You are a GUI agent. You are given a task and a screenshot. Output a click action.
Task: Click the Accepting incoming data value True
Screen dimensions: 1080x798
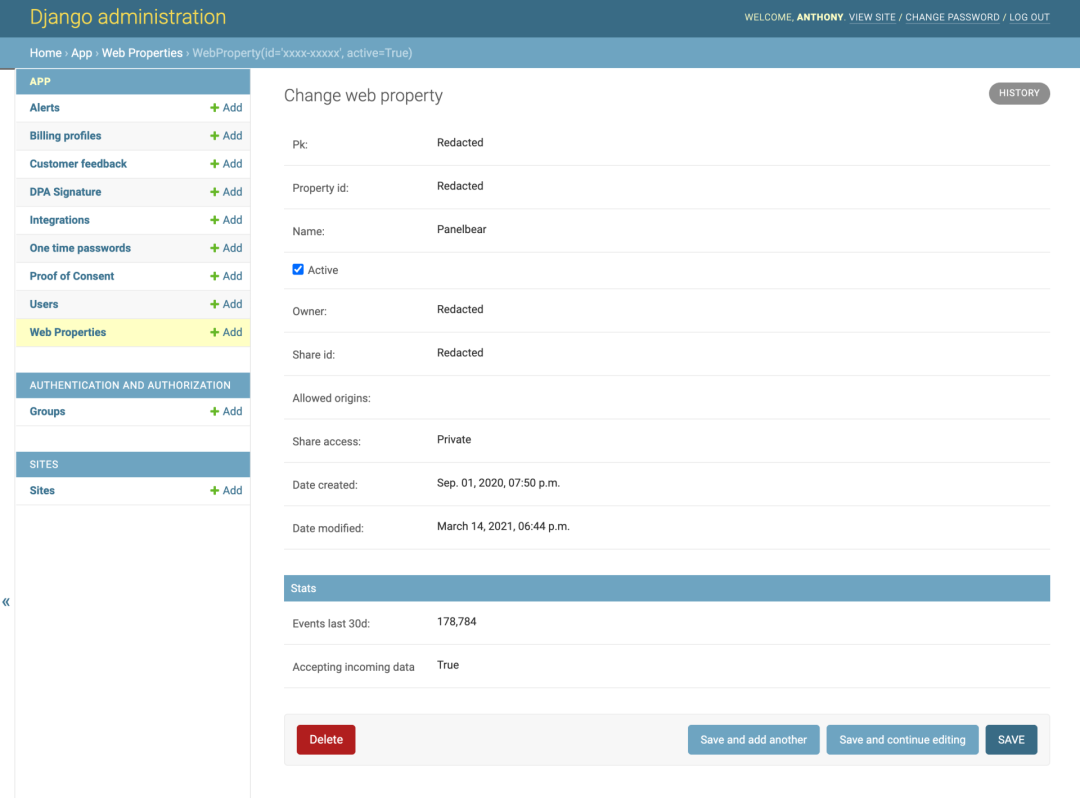pyautogui.click(x=448, y=664)
